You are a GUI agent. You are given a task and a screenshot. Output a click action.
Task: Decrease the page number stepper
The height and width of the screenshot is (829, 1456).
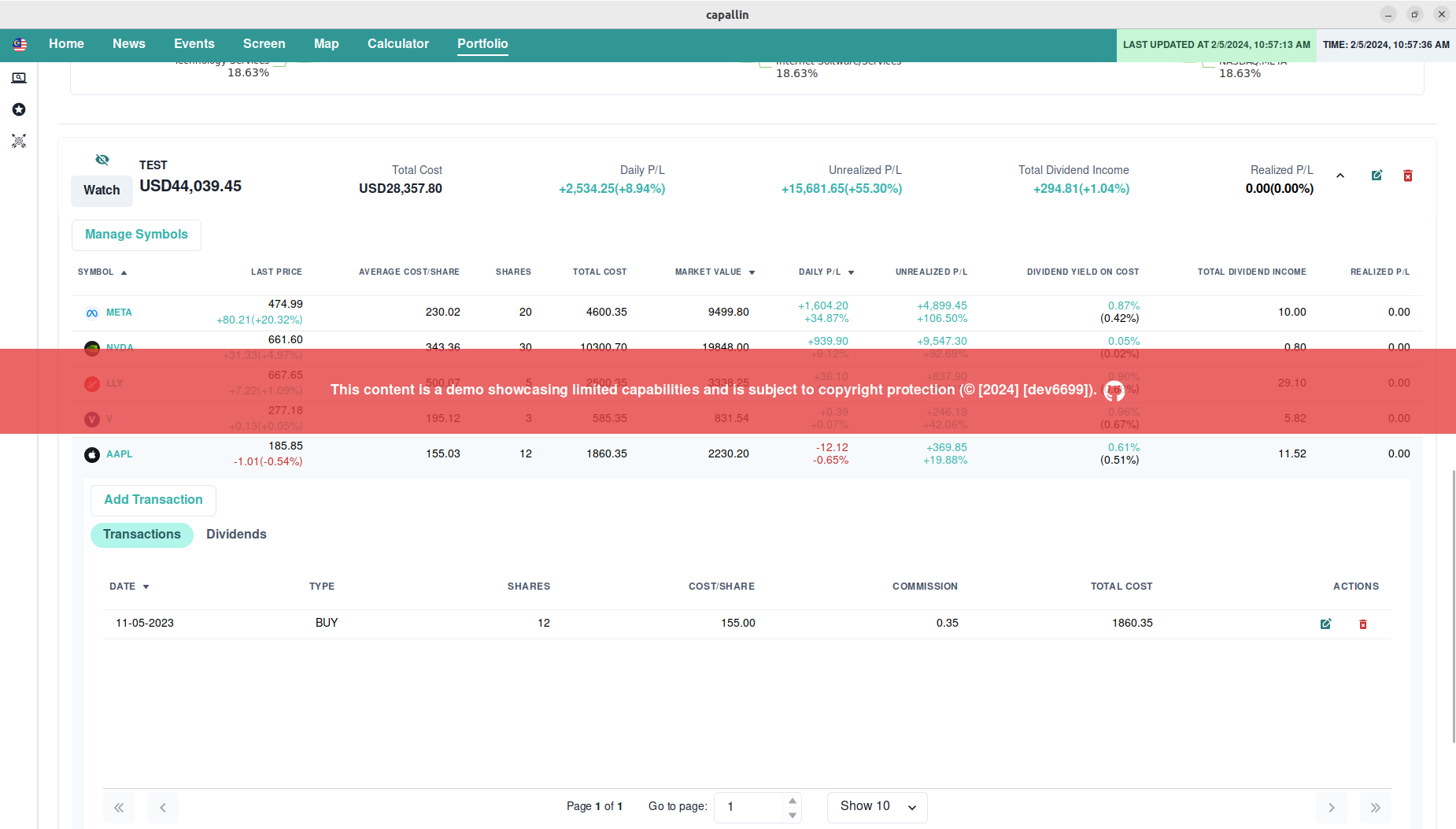pyautogui.click(x=793, y=815)
